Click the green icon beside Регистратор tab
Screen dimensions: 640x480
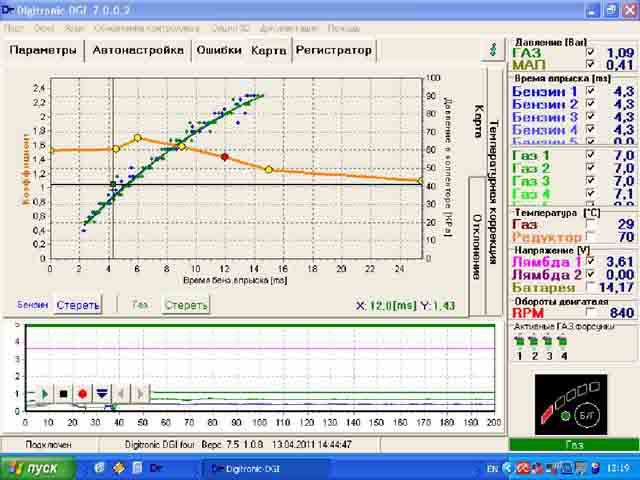point(490,49)
